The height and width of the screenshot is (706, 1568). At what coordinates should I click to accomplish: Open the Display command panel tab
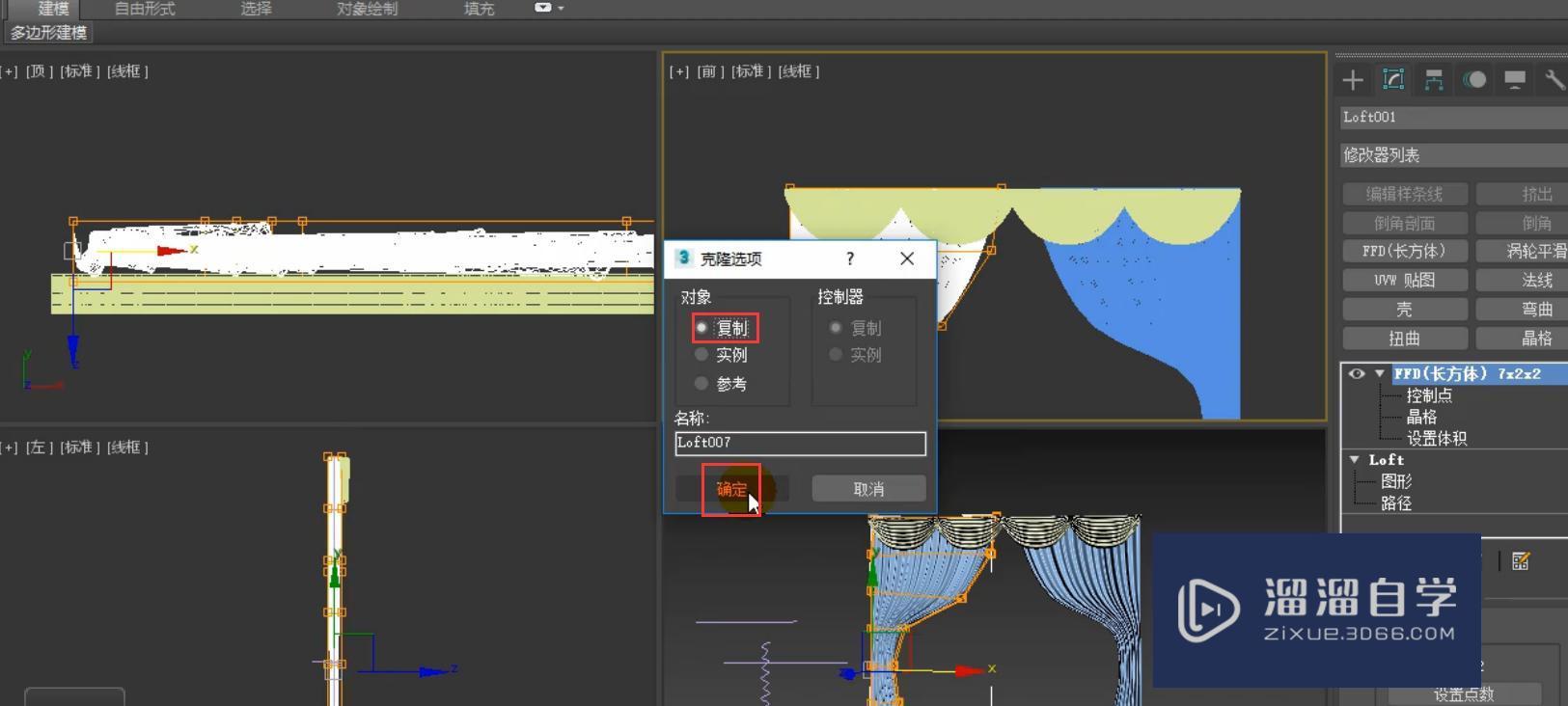click(1515, 80)
